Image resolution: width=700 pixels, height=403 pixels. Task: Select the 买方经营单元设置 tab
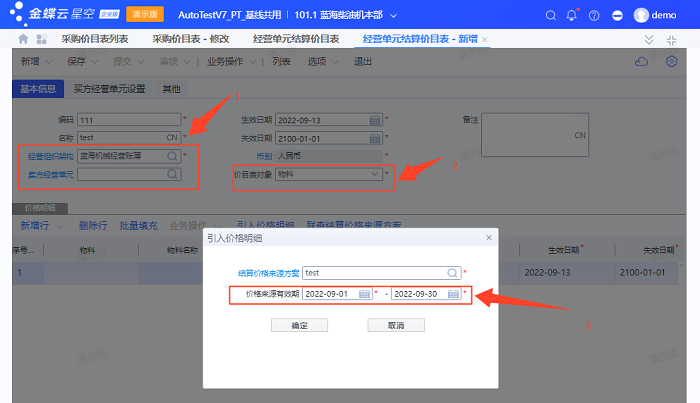coord(109,89)
